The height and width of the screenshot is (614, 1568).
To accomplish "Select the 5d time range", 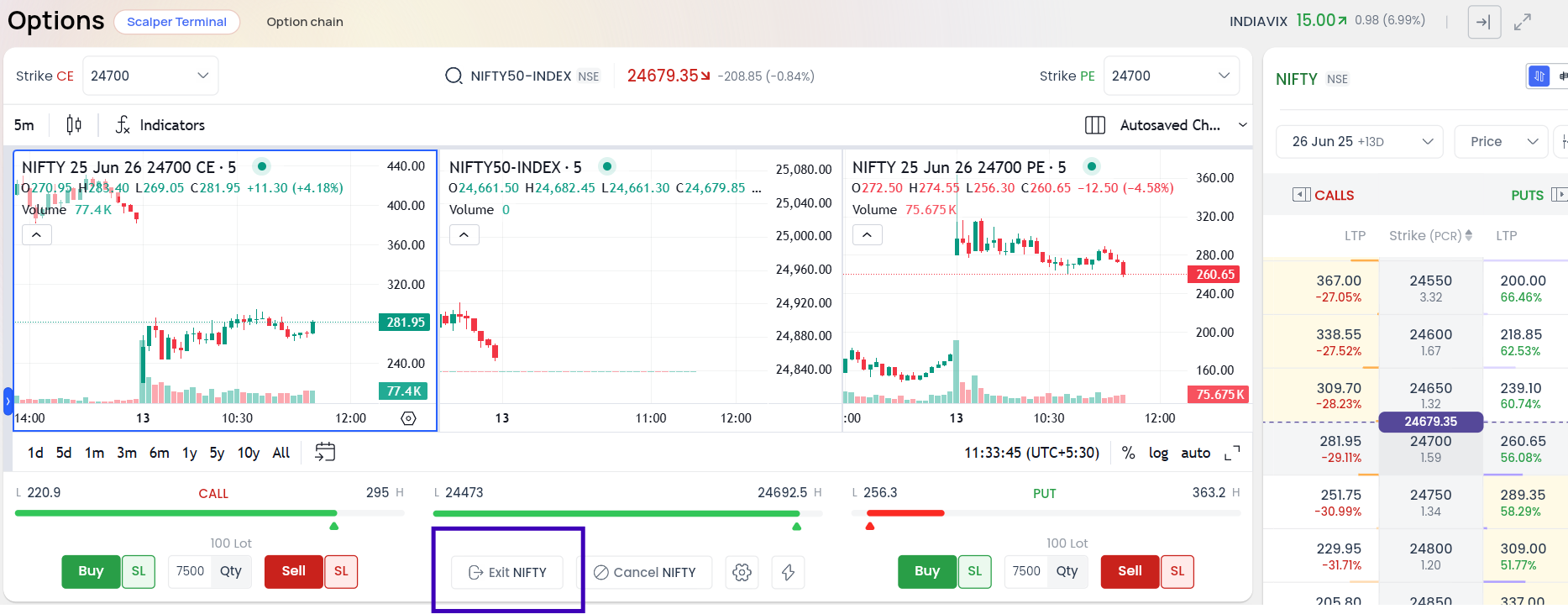I will (x=64, y=453).
